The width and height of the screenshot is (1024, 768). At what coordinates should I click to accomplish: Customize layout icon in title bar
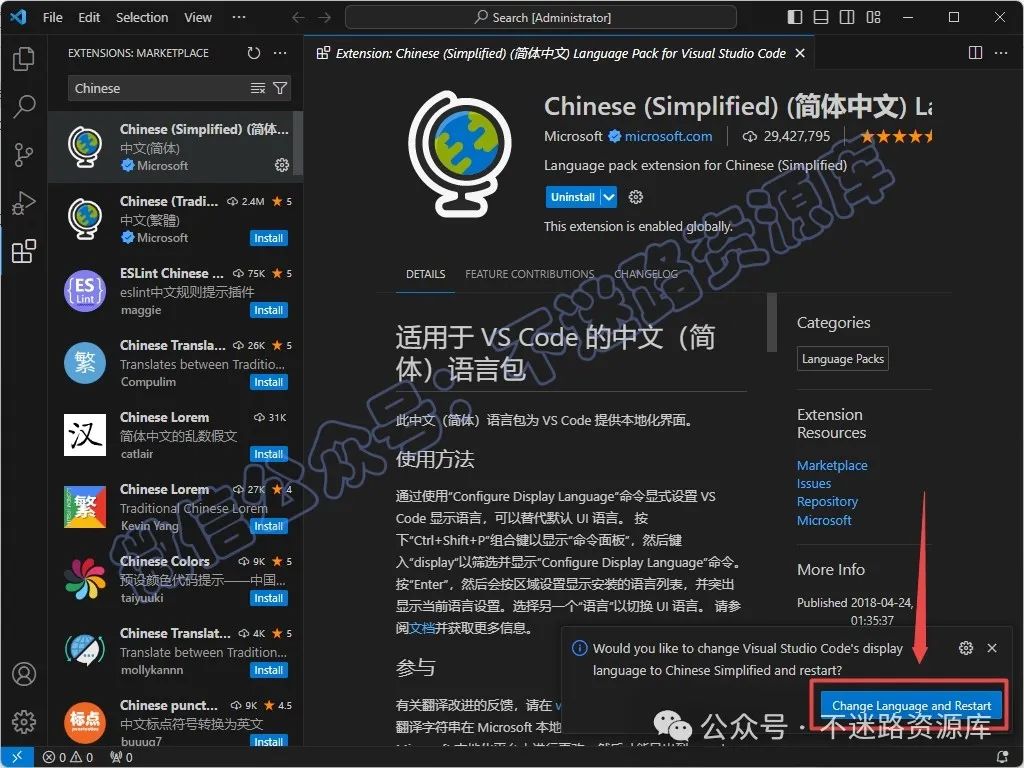873,18
